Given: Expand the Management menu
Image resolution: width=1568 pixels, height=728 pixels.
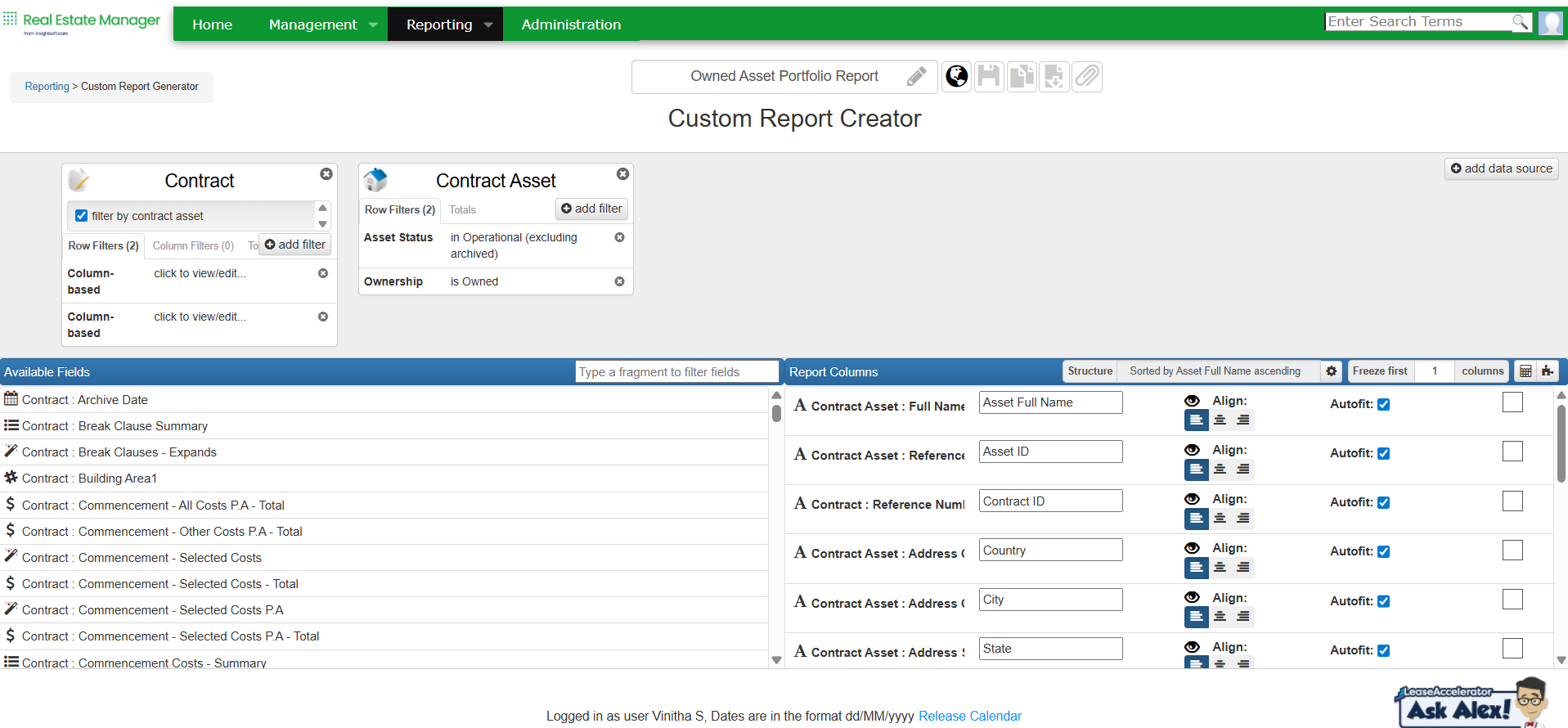Looking at the screenshot, I should pyautogui.click(x=323, y=25).
